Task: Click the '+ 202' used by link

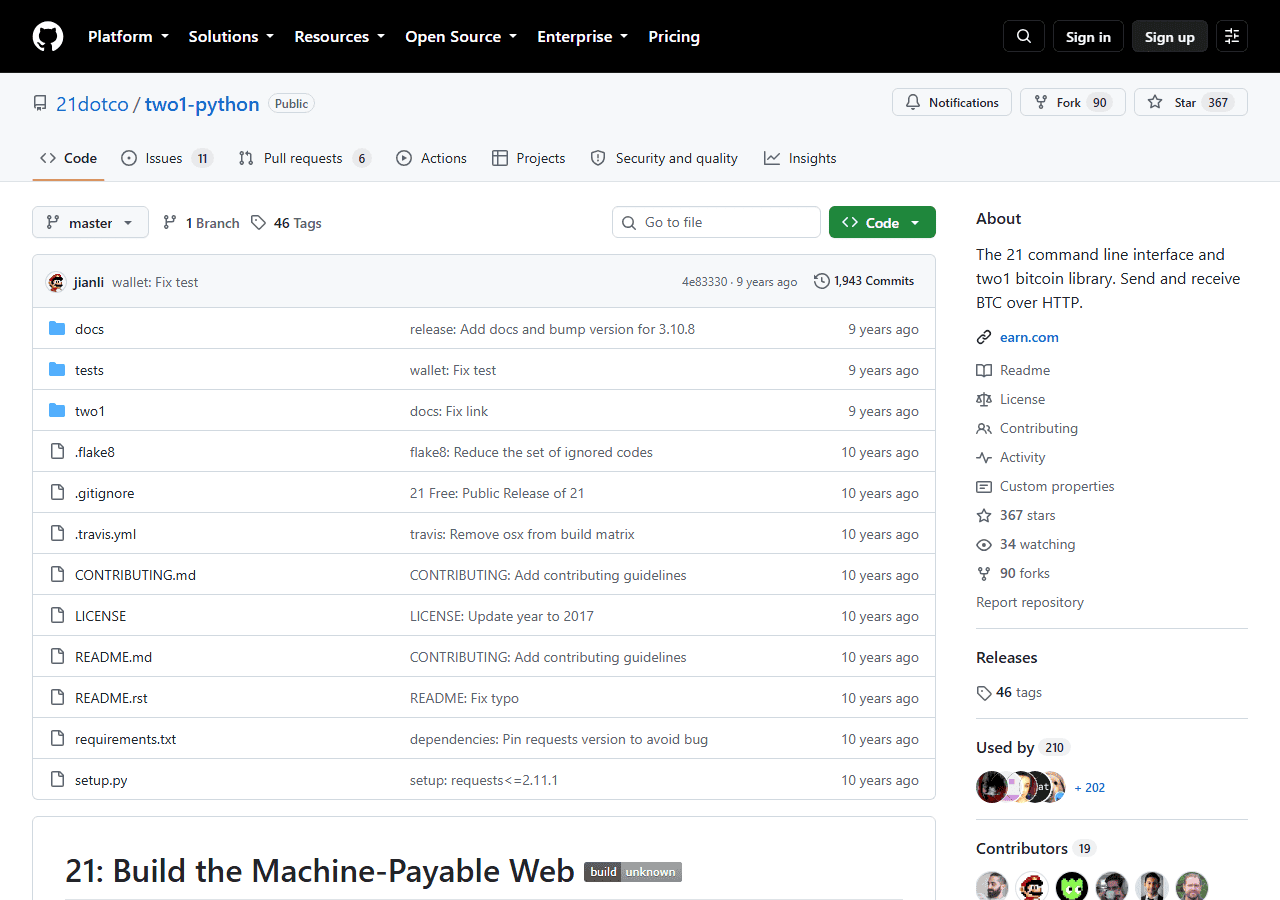Action: coord(1090,787)
